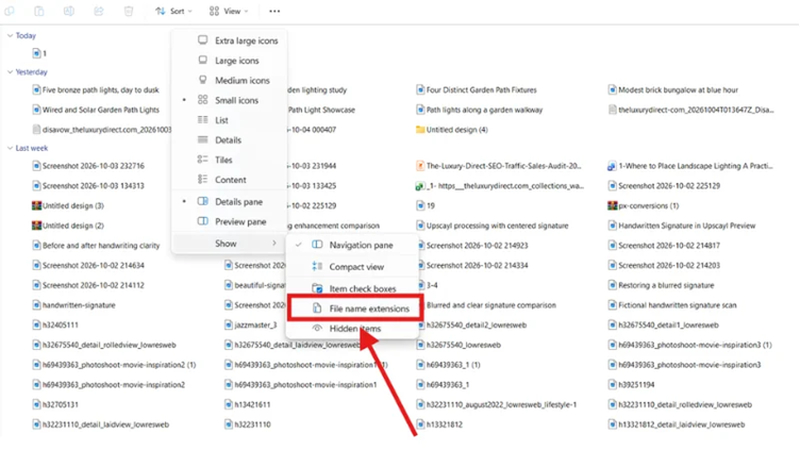Click the Rename icon in the toolbar
Screen dimensions: 800x450
(x=68, y=11)
